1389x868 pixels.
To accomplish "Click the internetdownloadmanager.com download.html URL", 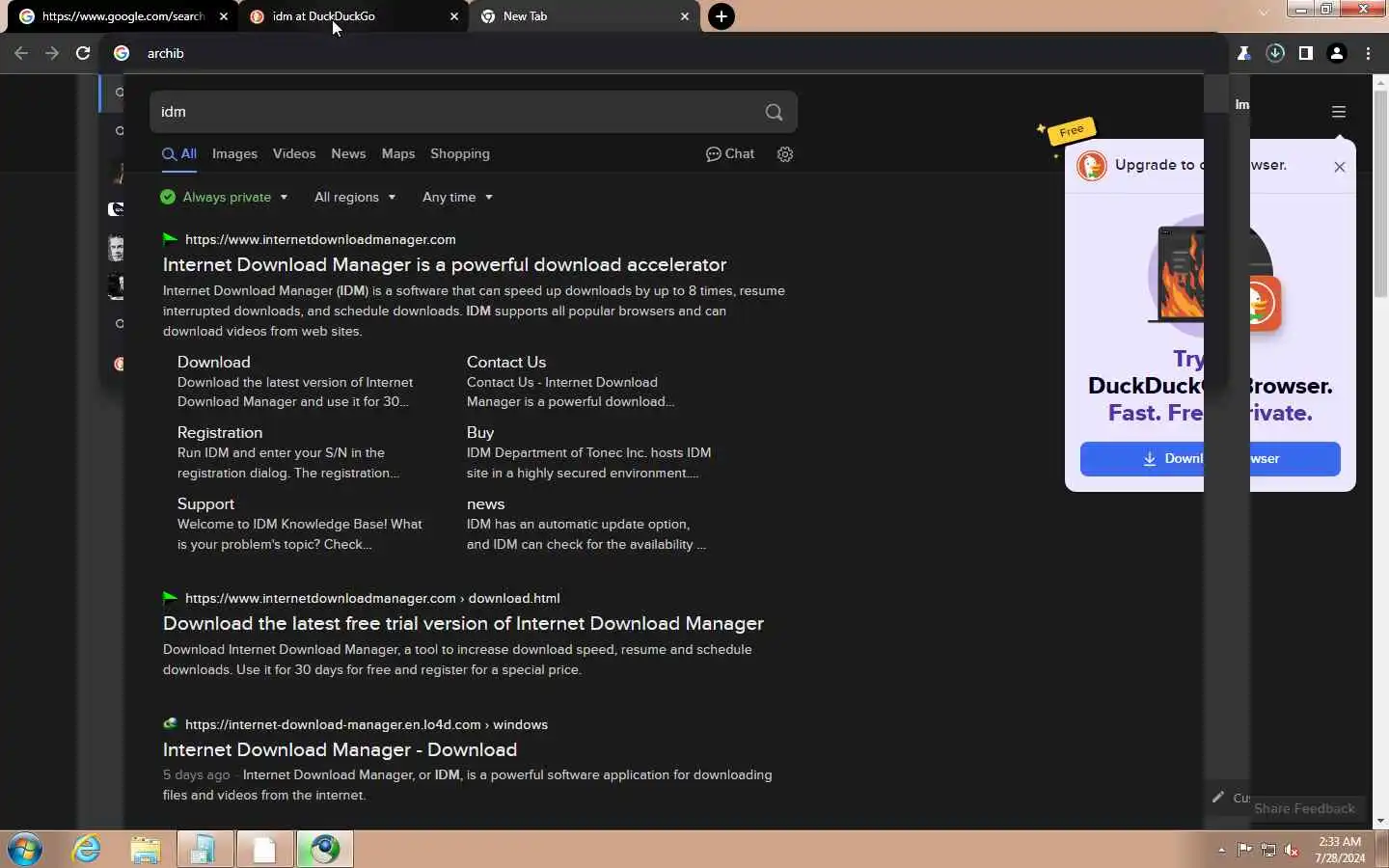I will point(372,598).
